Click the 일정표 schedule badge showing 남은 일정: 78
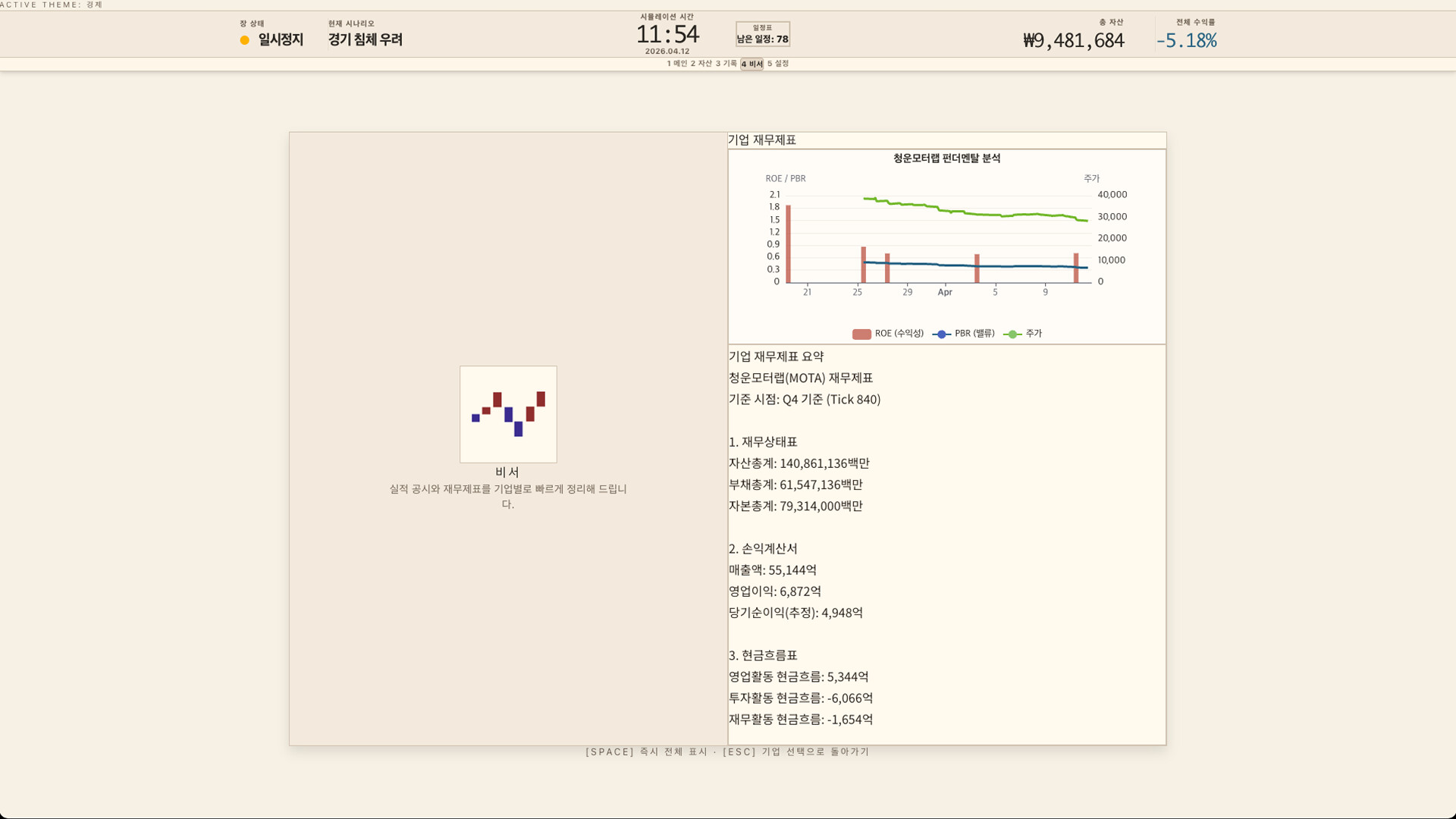This screenshot has height=819, width=1456. pyautogui.click(x=764, y=34)
